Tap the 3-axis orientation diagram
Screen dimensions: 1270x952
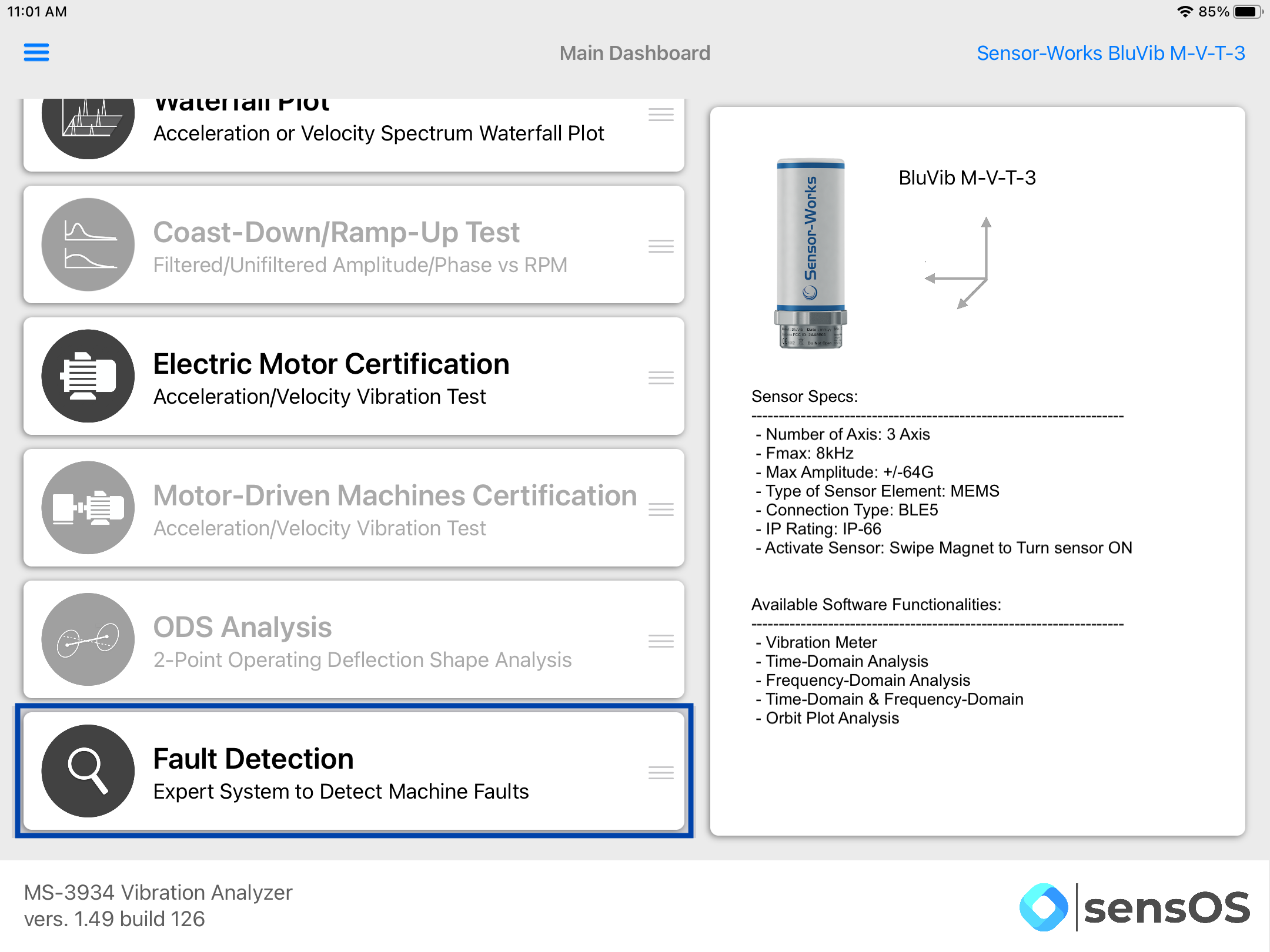[958, 263]
